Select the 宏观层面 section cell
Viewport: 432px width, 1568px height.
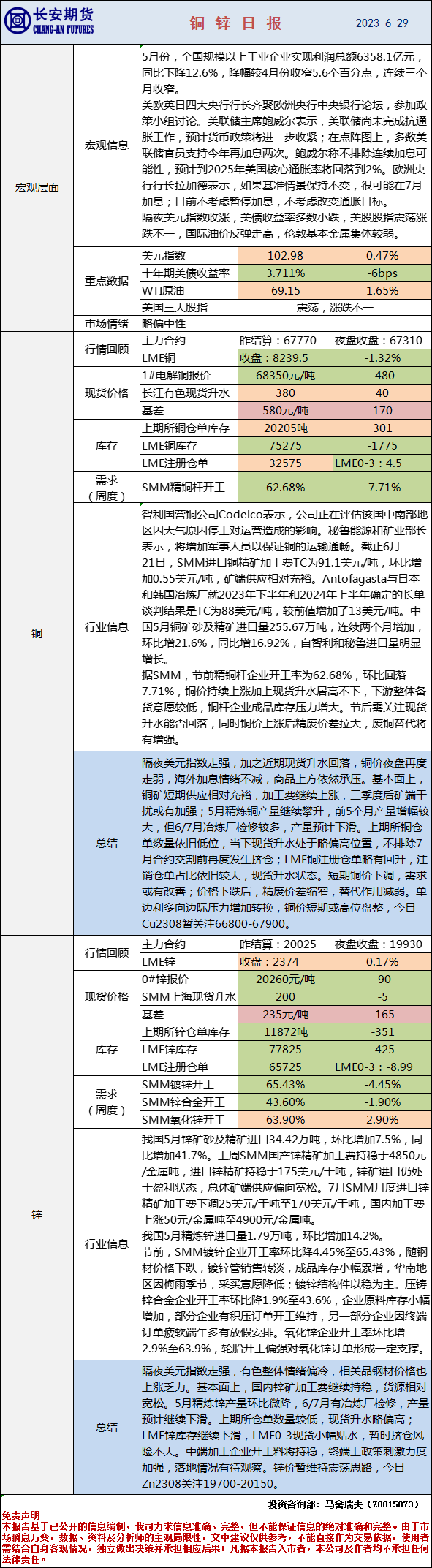(x=37, y=188)
